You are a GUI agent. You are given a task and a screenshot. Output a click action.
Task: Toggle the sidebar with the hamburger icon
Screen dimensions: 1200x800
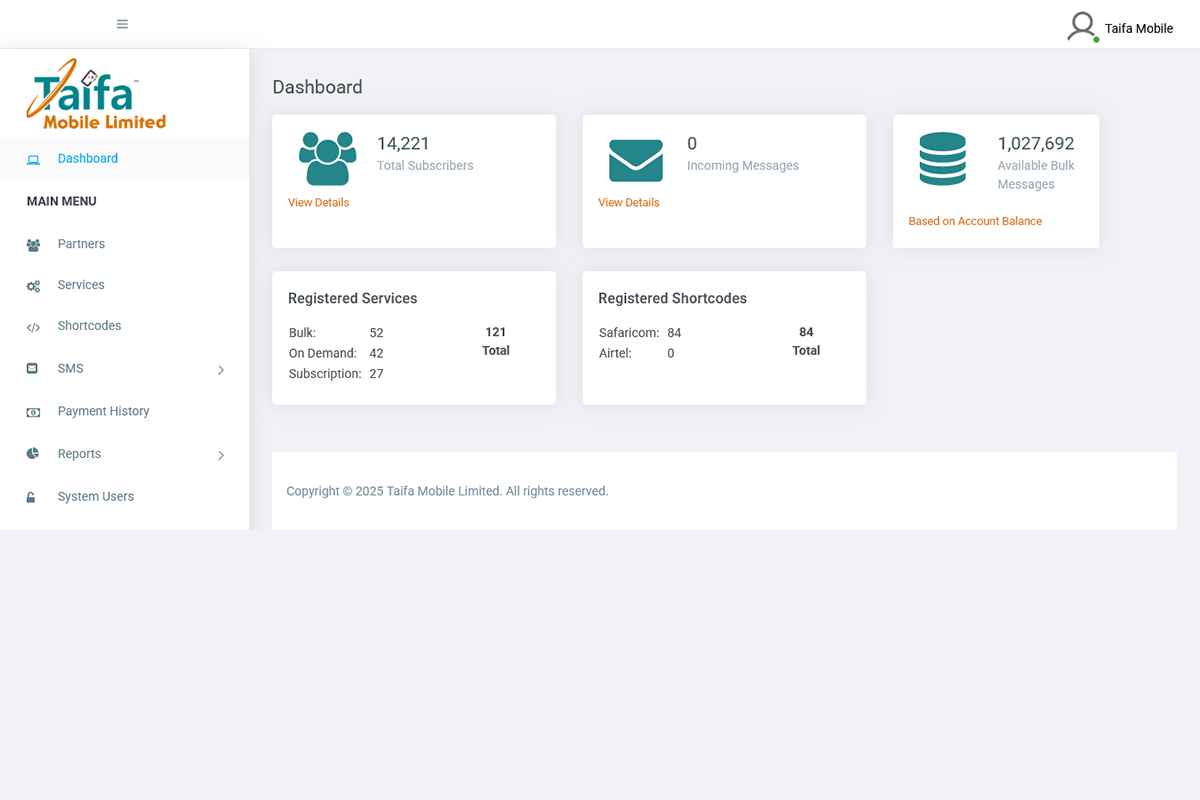pyautogui.click(x=122, y=23)
